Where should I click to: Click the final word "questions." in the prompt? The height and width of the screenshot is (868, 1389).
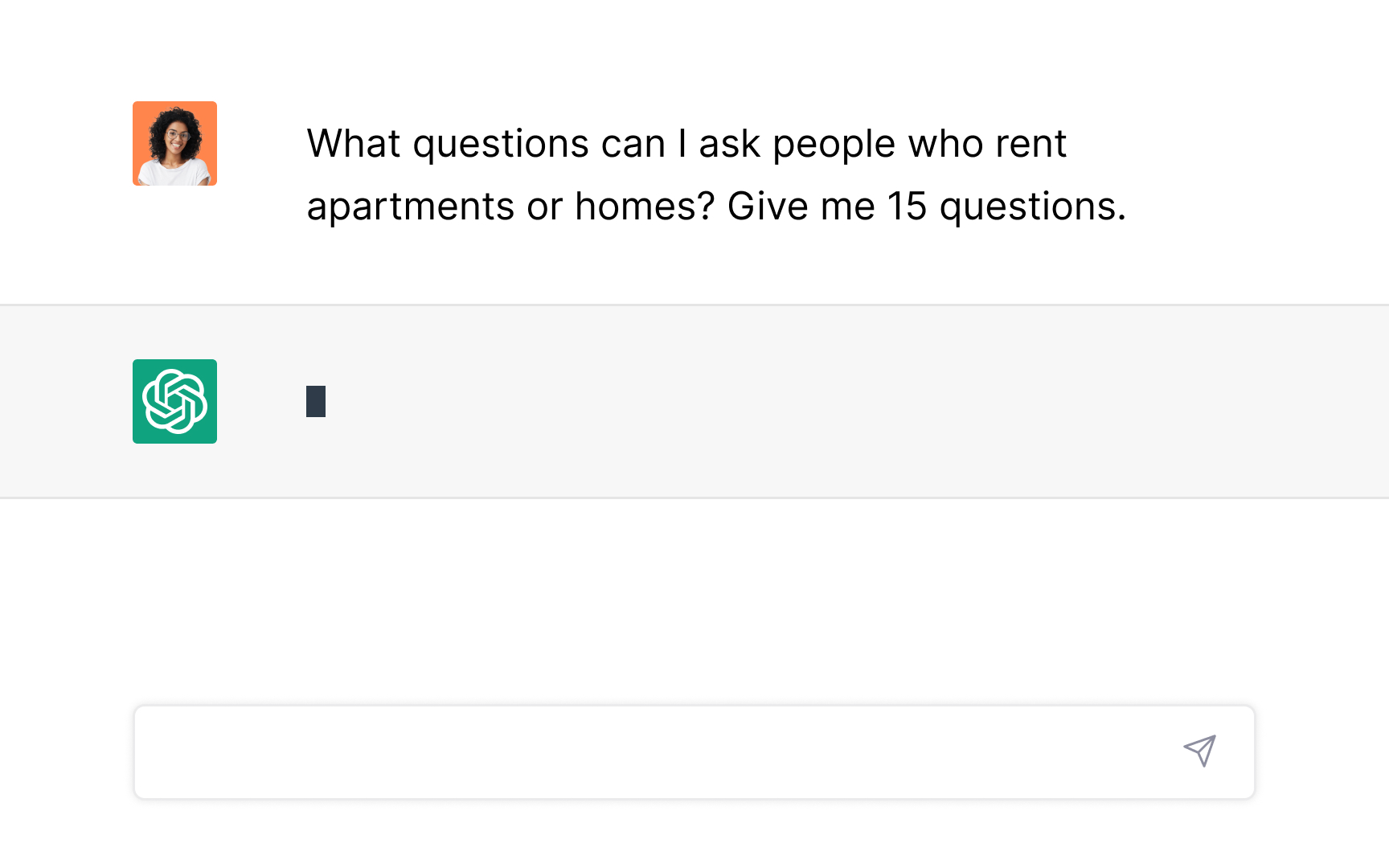coord(1032,207)
